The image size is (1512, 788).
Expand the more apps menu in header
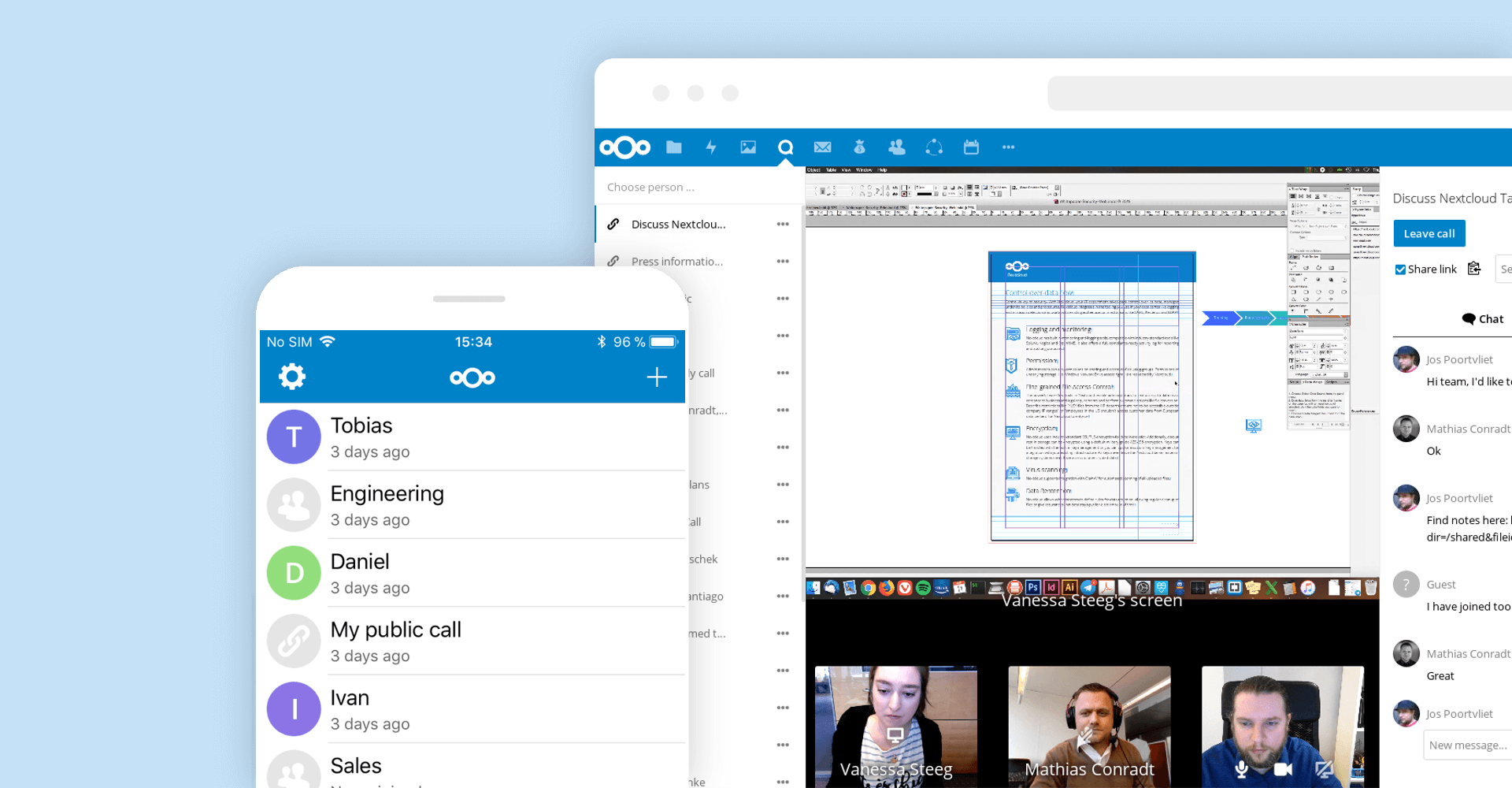(1009, 147)
